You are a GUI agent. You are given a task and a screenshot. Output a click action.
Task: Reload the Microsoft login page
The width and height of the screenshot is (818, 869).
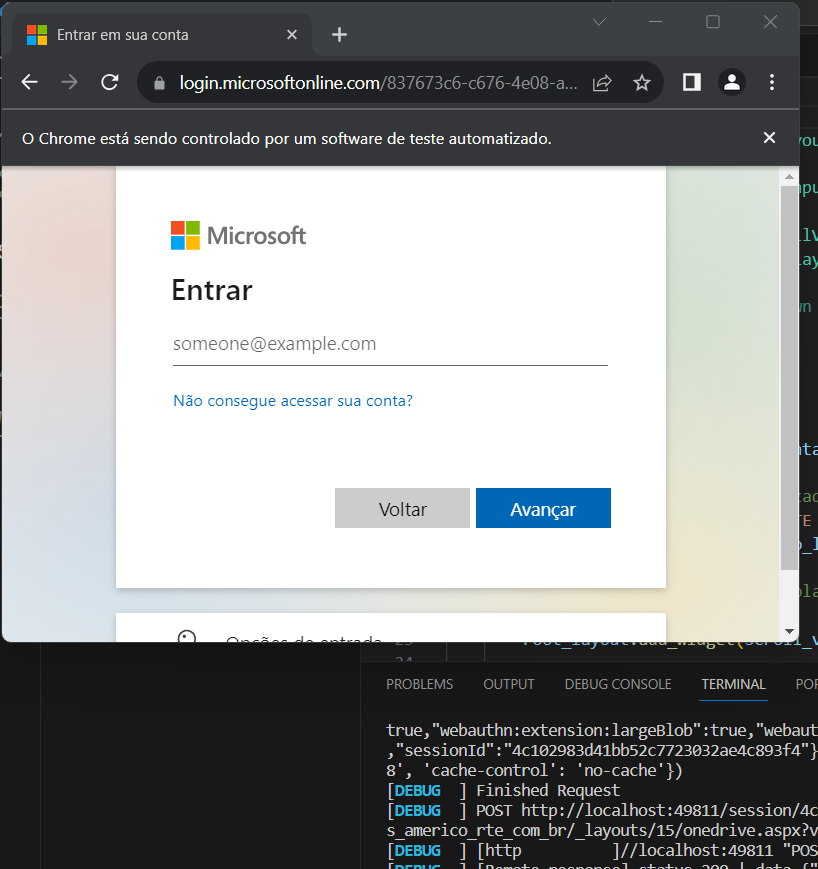(110, 83)
